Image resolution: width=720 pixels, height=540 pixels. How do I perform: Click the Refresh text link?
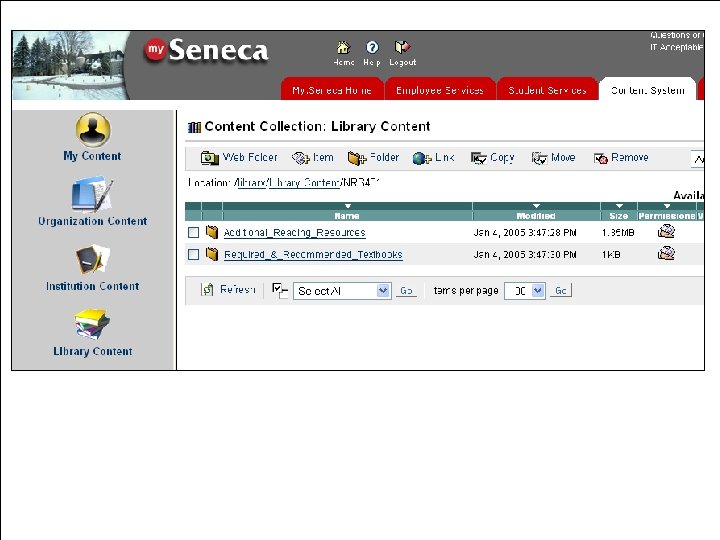pyautogui.click(x=237, y=290)
